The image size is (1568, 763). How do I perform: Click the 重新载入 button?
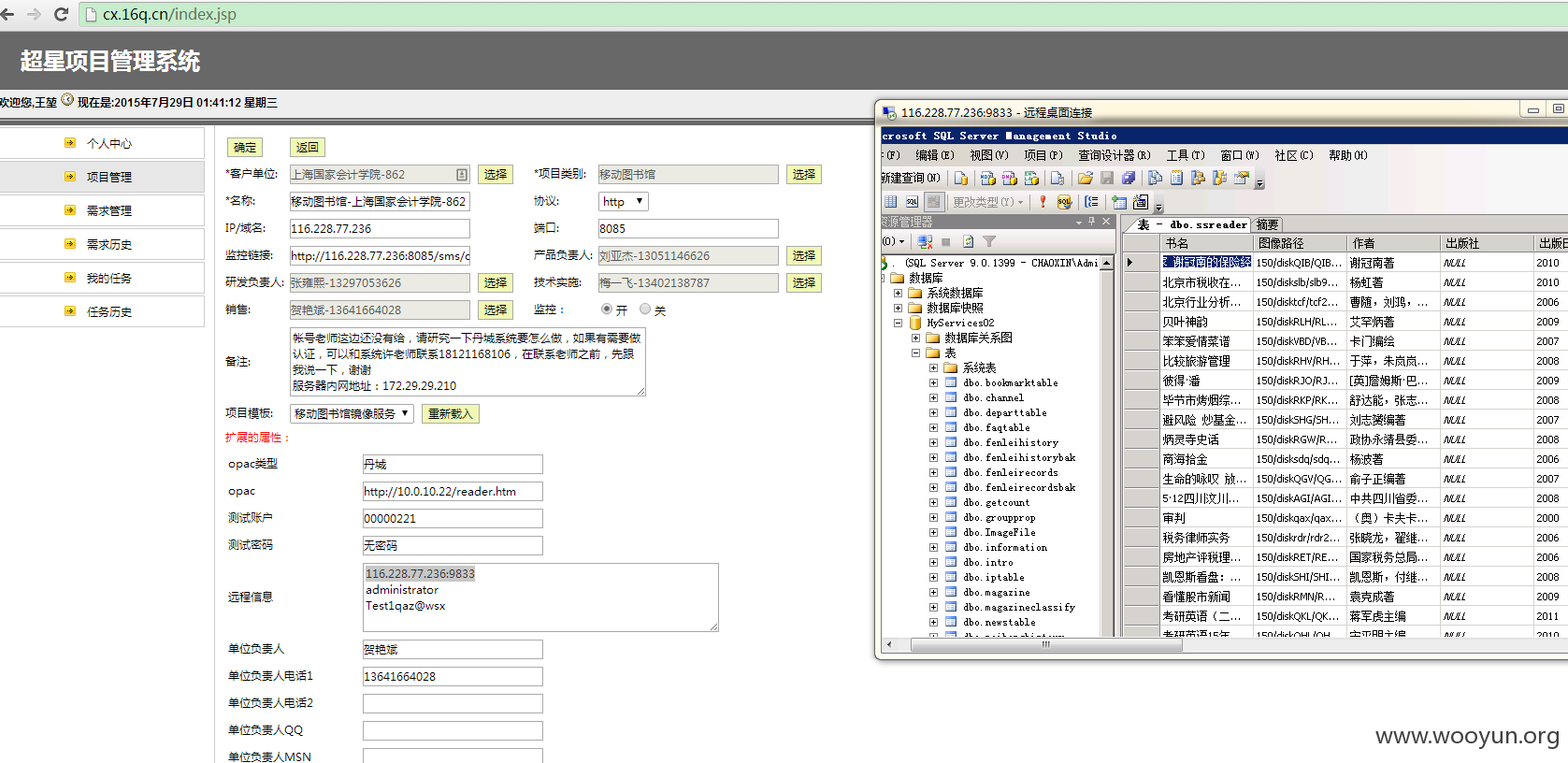coord(451,413)
